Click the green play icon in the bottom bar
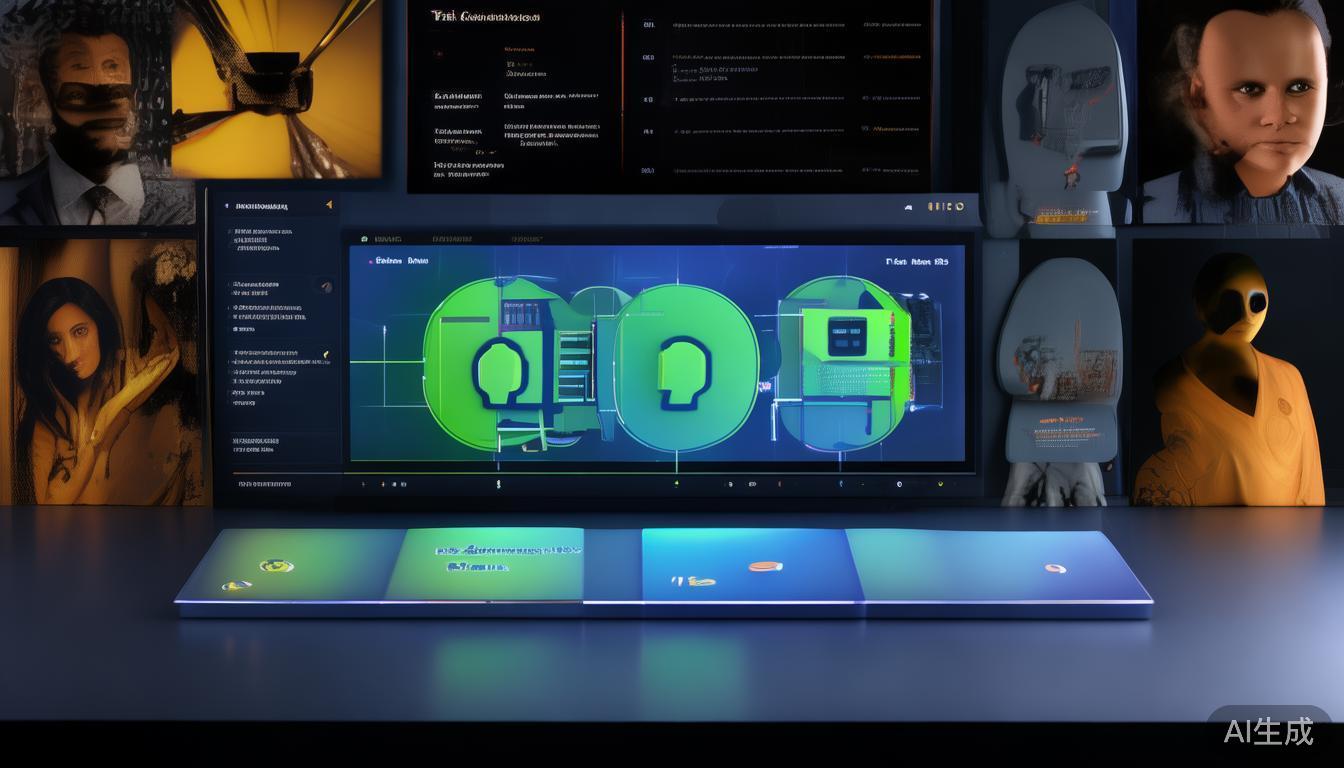1344x768 pixels. [676, 483]
